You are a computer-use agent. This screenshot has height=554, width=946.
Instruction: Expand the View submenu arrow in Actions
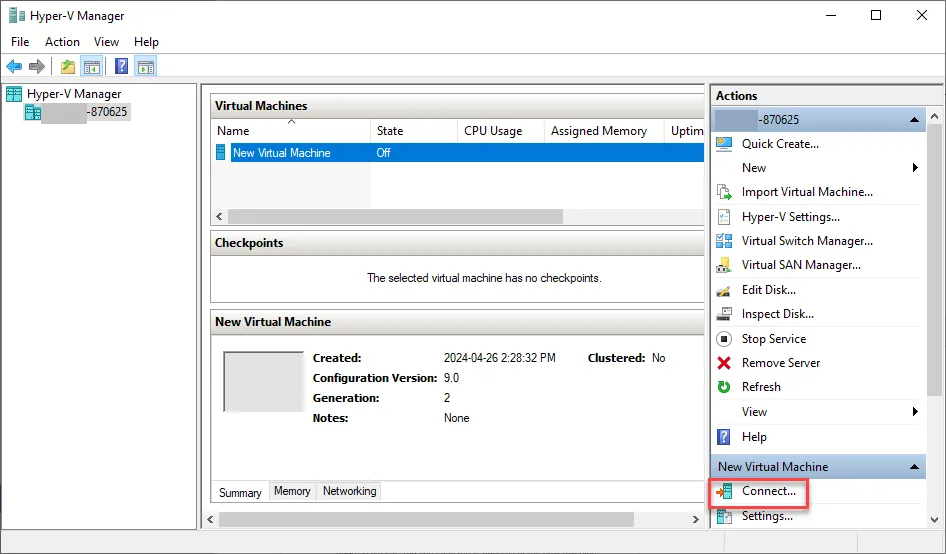pyautogui.click(x=915, y=412)
